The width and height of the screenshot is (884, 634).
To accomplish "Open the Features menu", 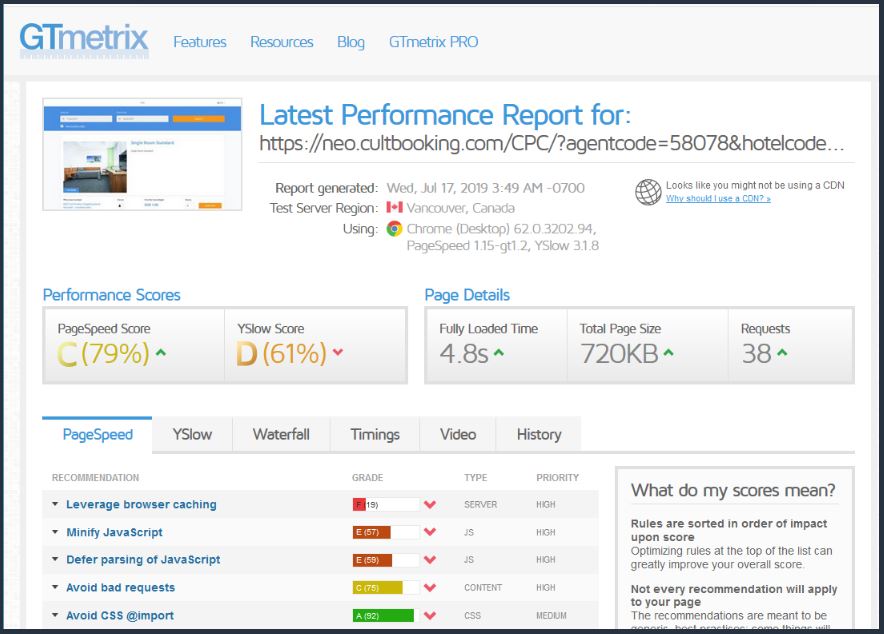I will (x=200, y=42).
